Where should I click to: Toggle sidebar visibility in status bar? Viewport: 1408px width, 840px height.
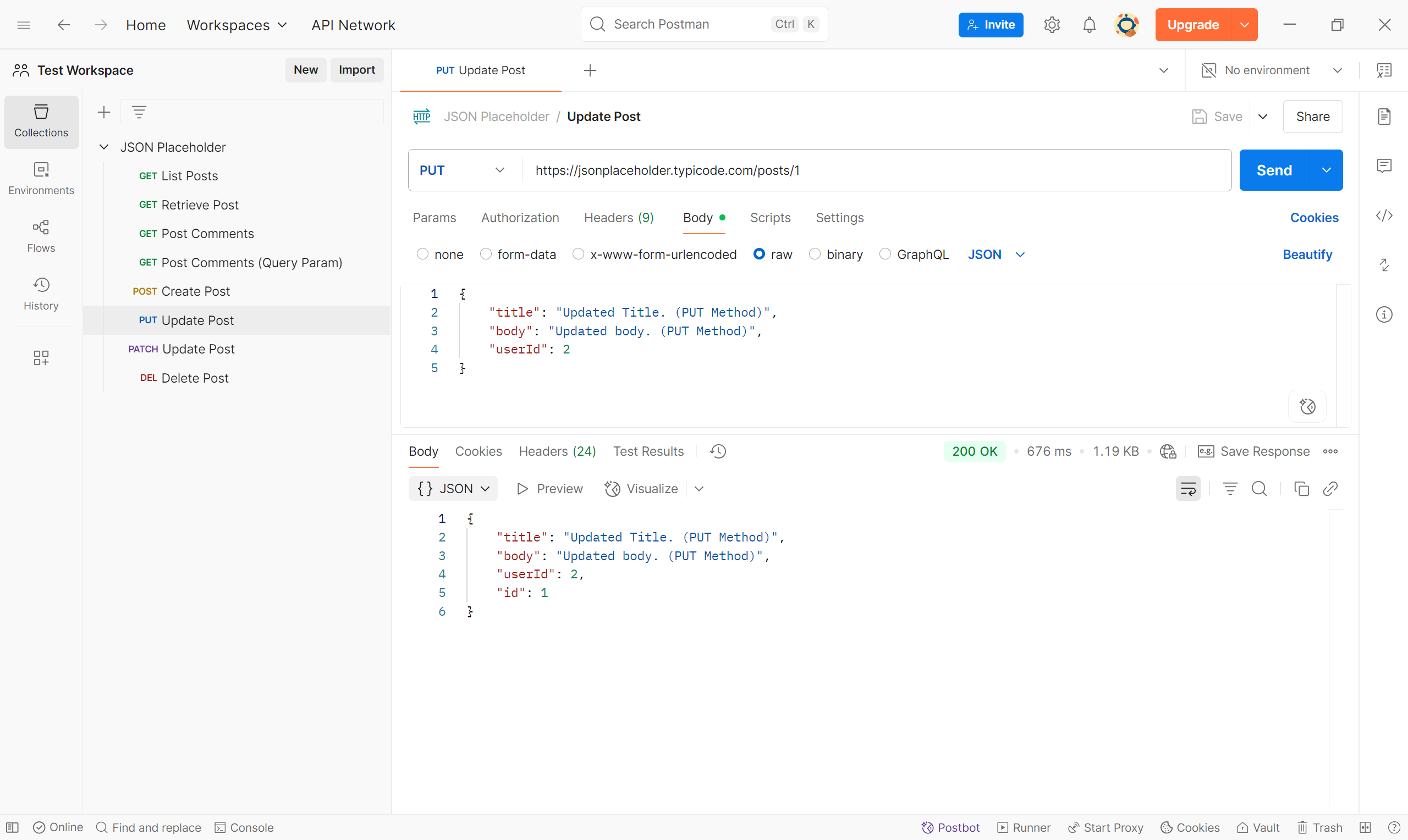13,827
